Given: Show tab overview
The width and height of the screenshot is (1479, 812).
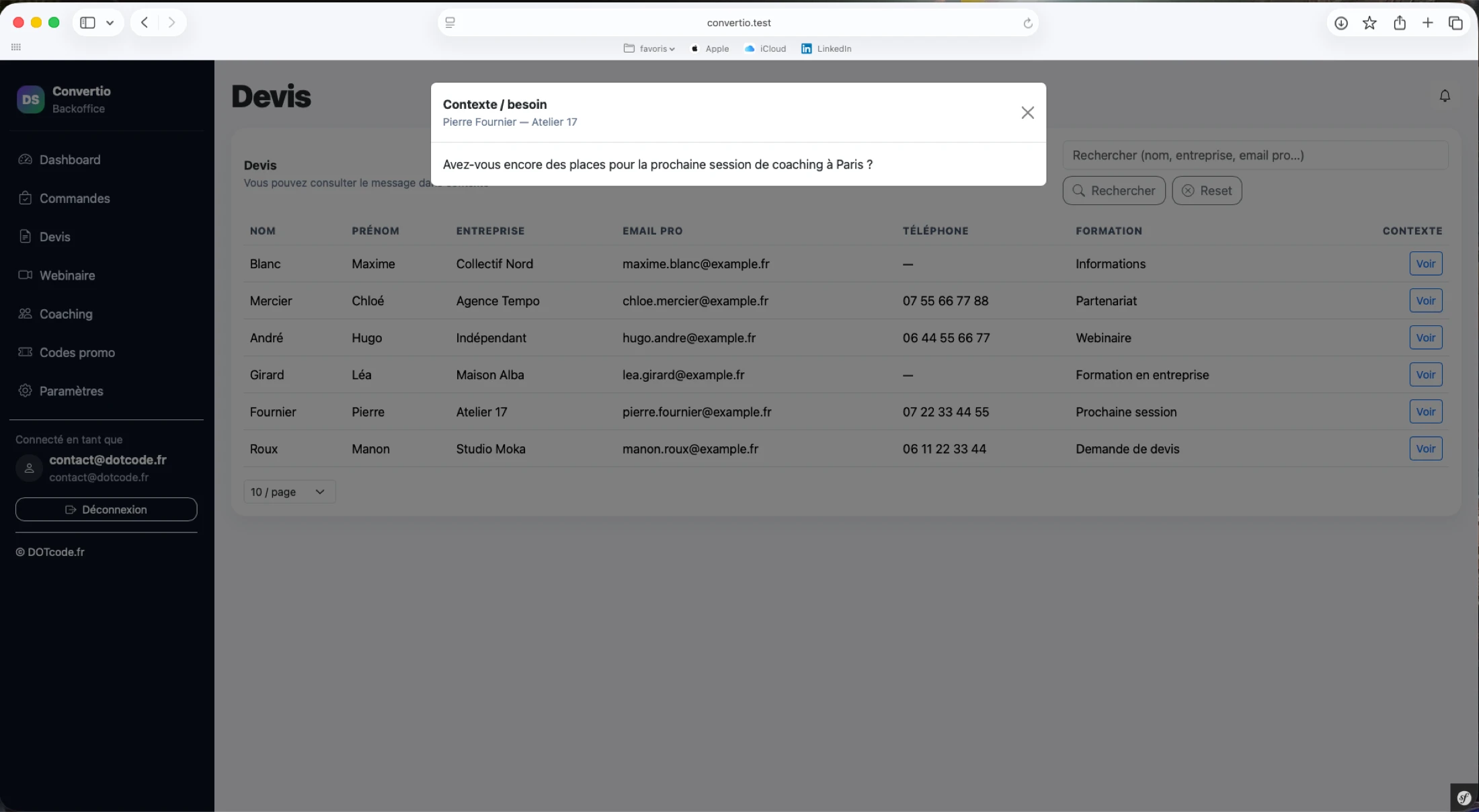Looking at the screenshot, I should [1456, 23].
